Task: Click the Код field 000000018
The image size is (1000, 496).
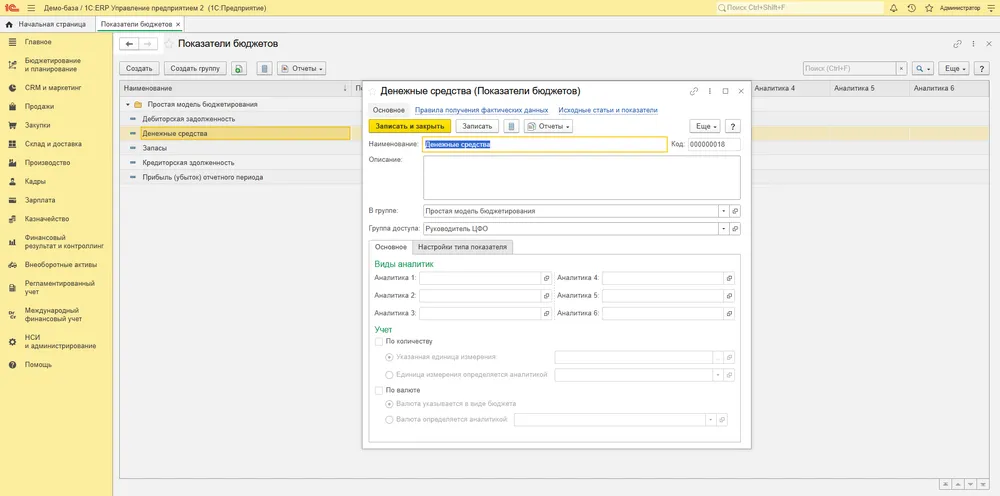Action: tap(714, 144)
